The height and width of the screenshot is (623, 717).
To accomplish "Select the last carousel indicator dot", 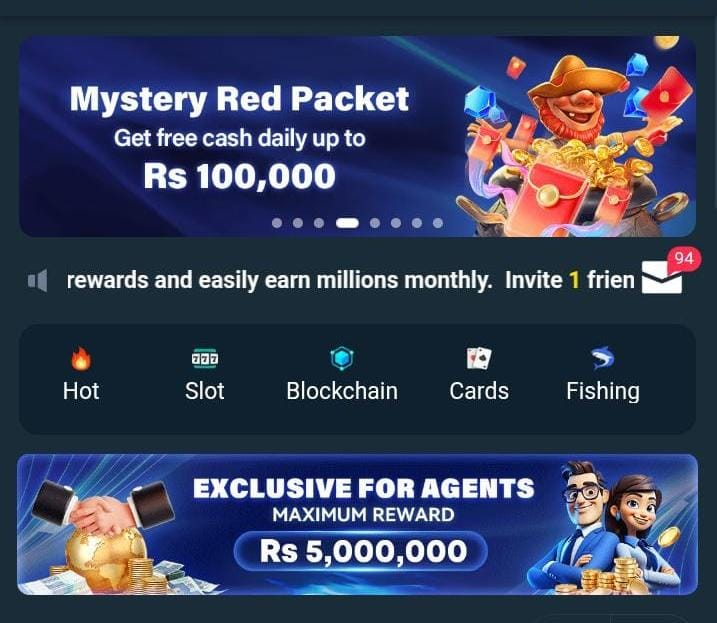I will [438, 223].
